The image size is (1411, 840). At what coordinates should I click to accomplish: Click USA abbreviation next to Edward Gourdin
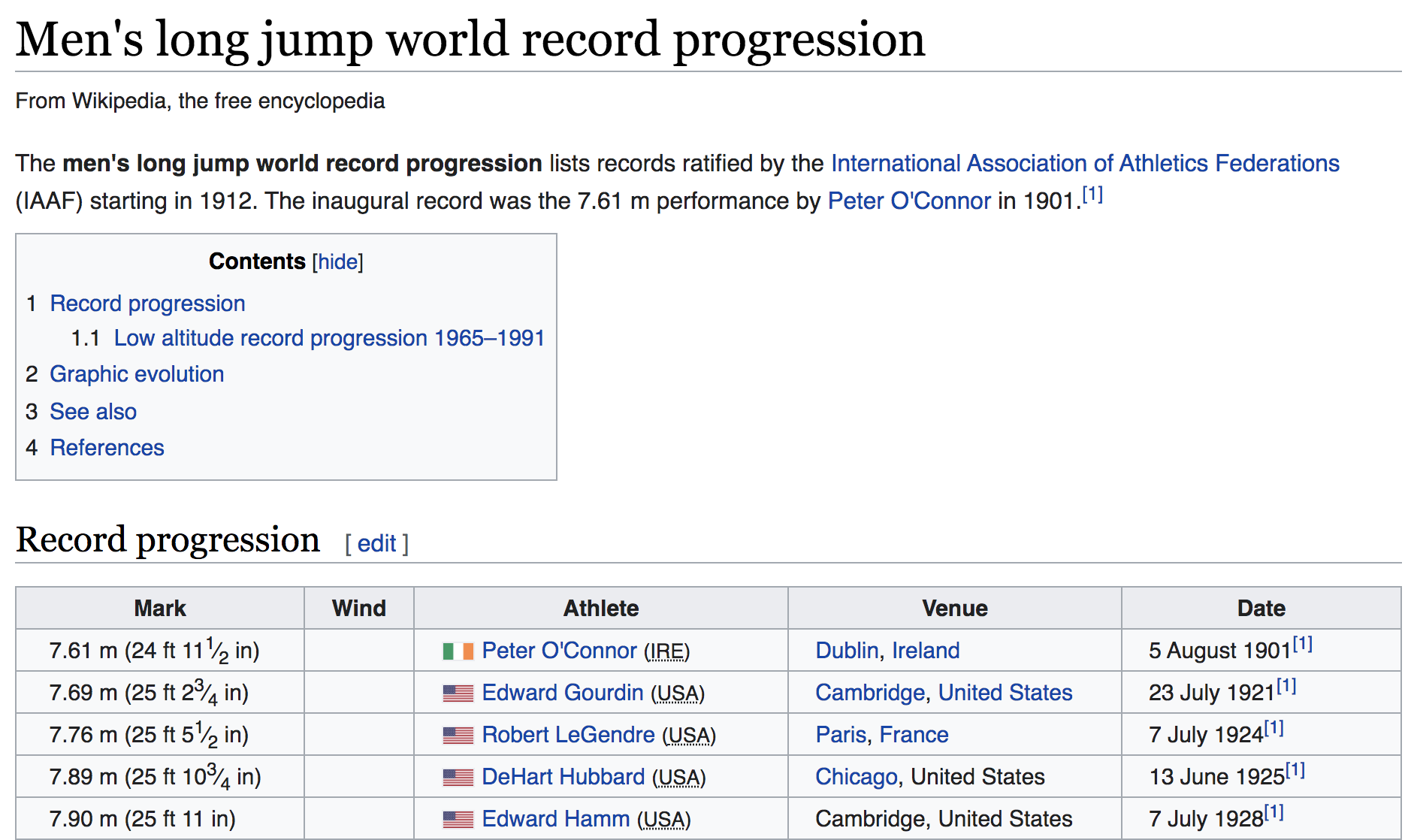pyautogui.click(x=678, y=693)
